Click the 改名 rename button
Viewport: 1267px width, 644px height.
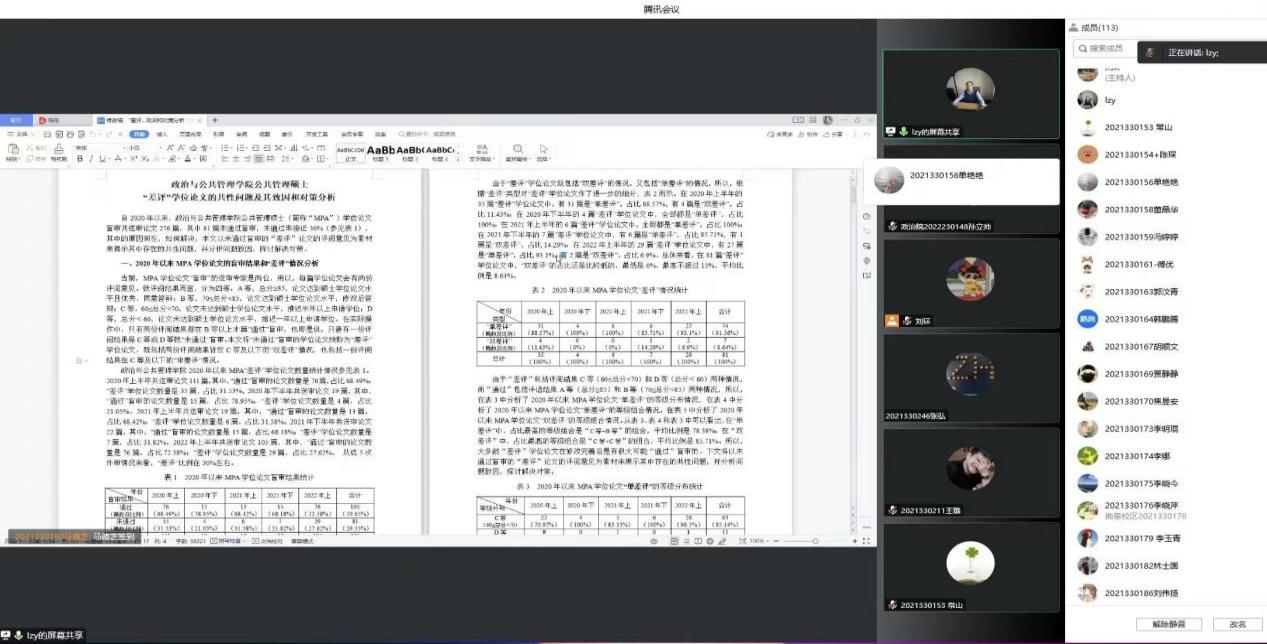click(1238, 624)
